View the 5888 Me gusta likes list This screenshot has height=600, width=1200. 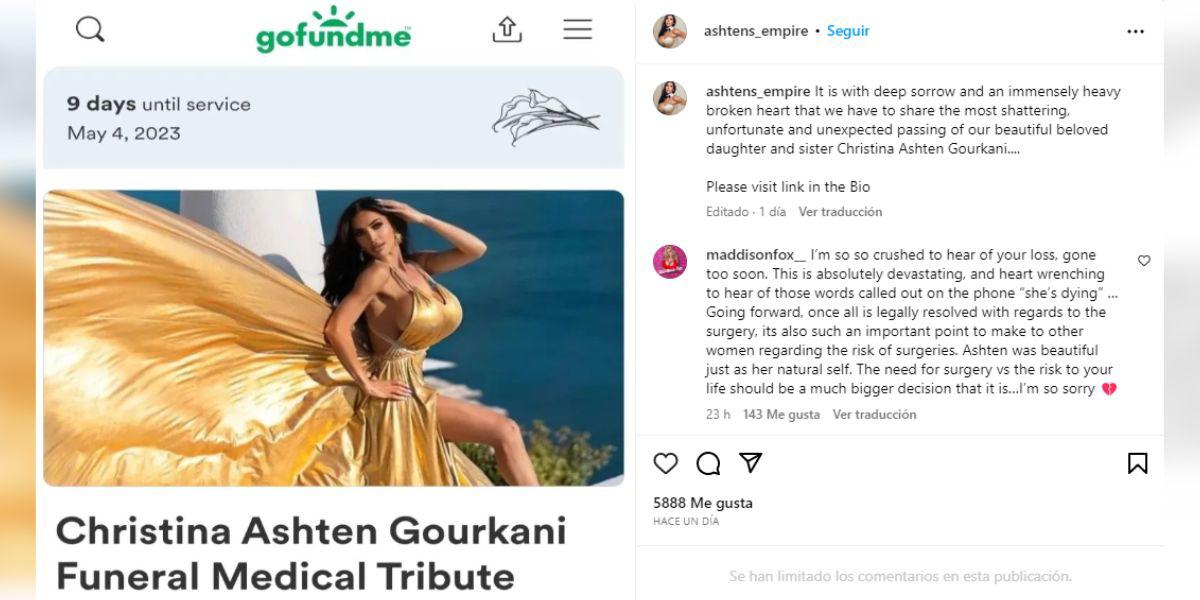point(703,503)
